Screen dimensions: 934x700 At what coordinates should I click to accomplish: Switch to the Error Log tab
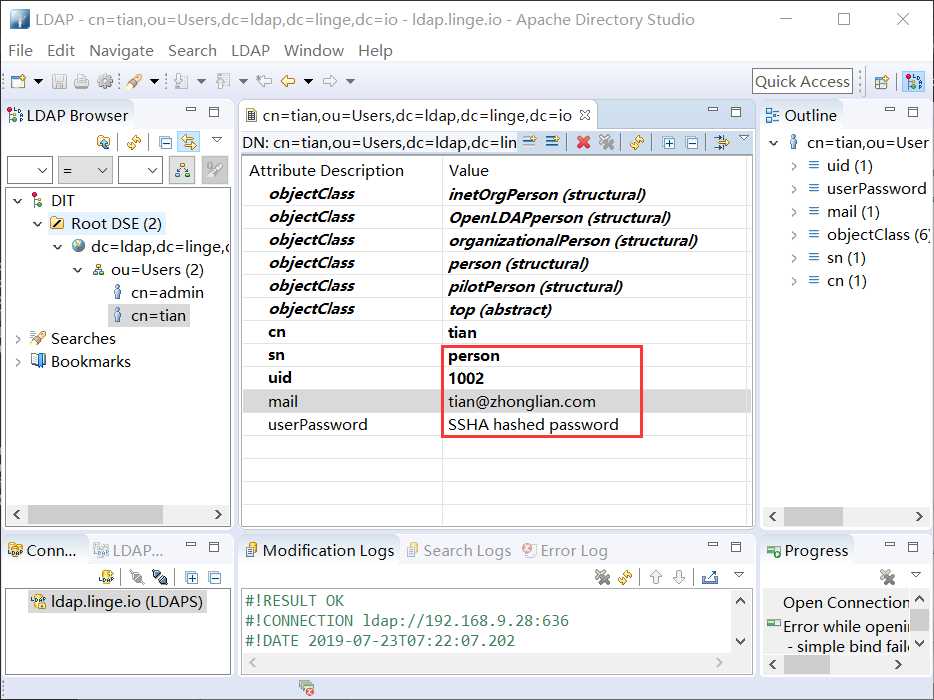(565, 550)
